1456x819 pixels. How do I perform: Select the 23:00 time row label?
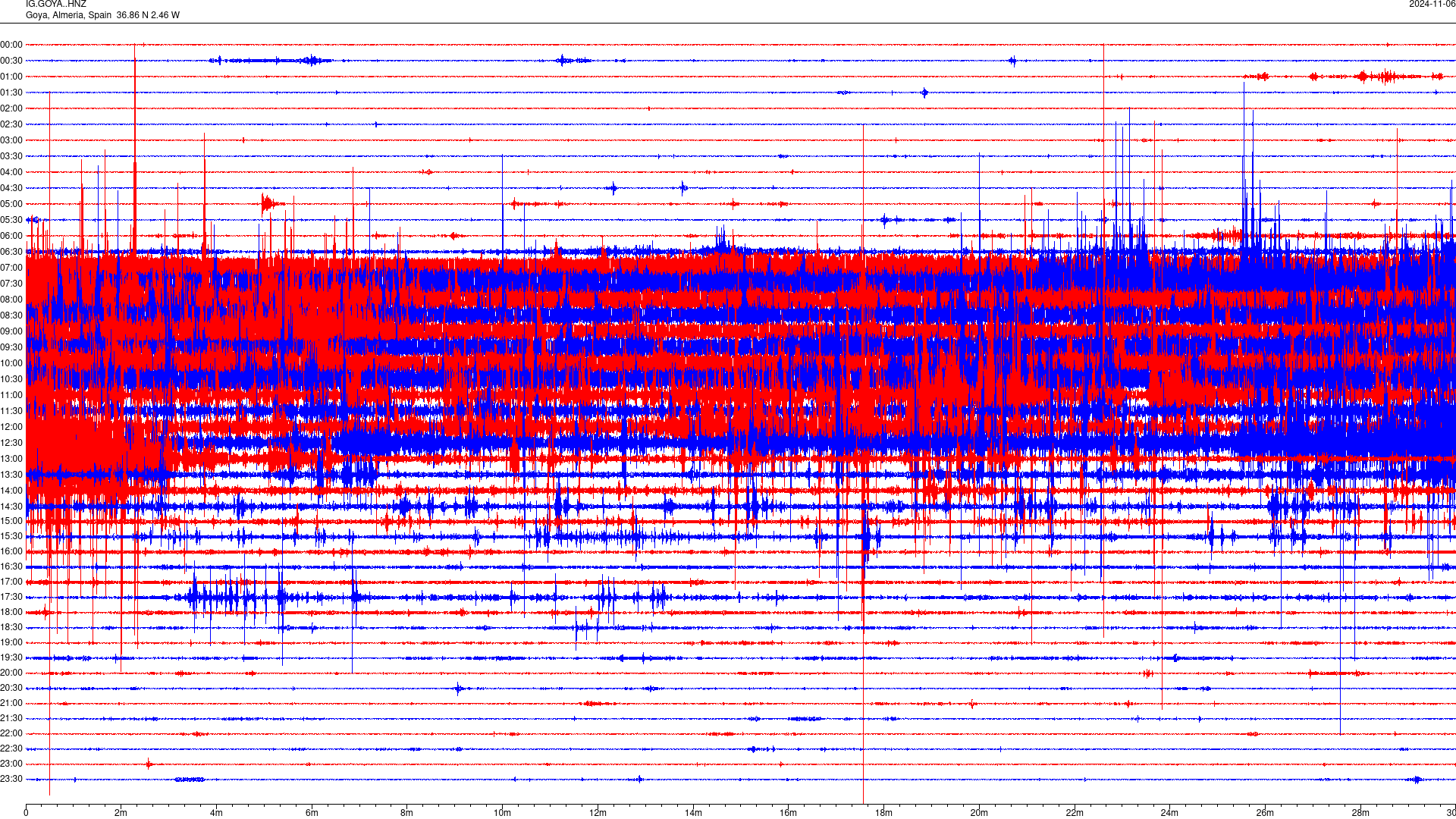coord(11,764)
